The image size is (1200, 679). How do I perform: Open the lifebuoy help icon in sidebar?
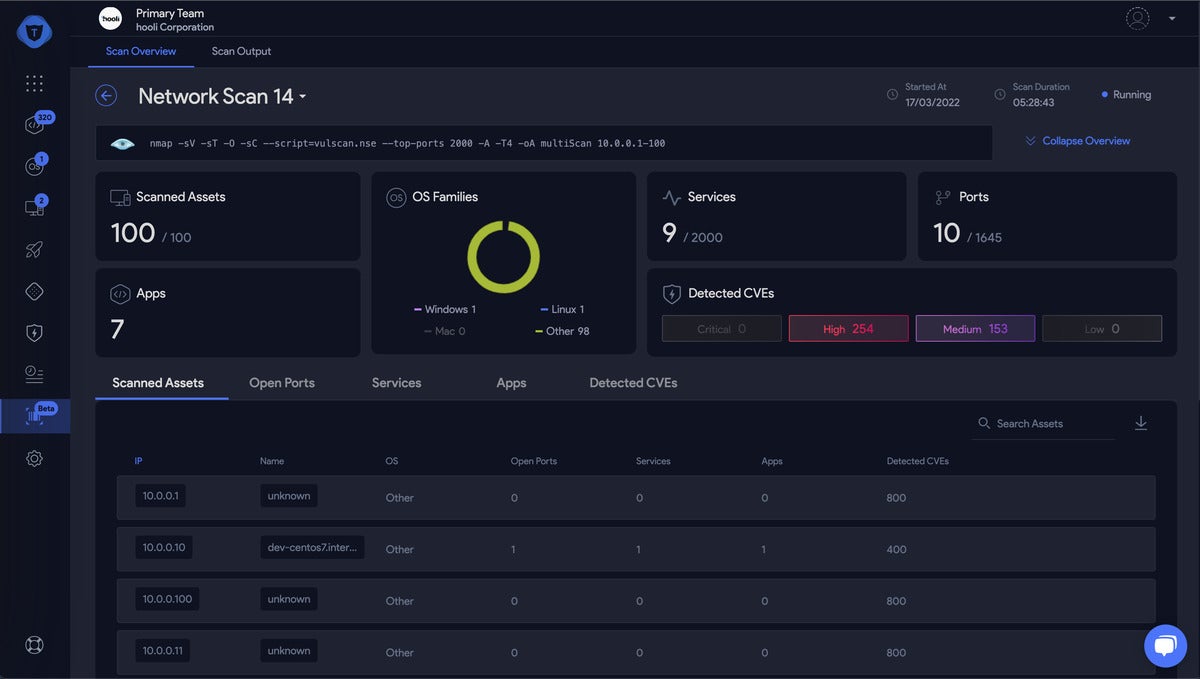pos(34,645)
